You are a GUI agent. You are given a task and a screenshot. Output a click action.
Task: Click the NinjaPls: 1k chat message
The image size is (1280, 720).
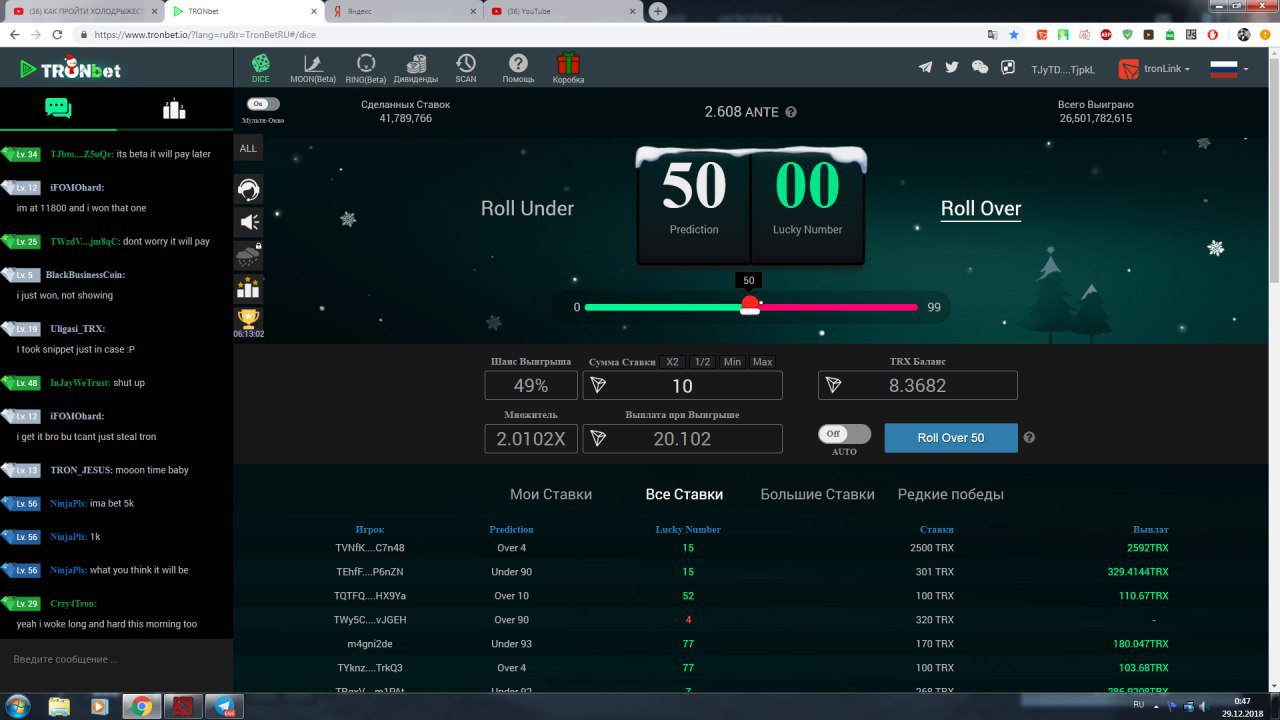tap(74, 537)
